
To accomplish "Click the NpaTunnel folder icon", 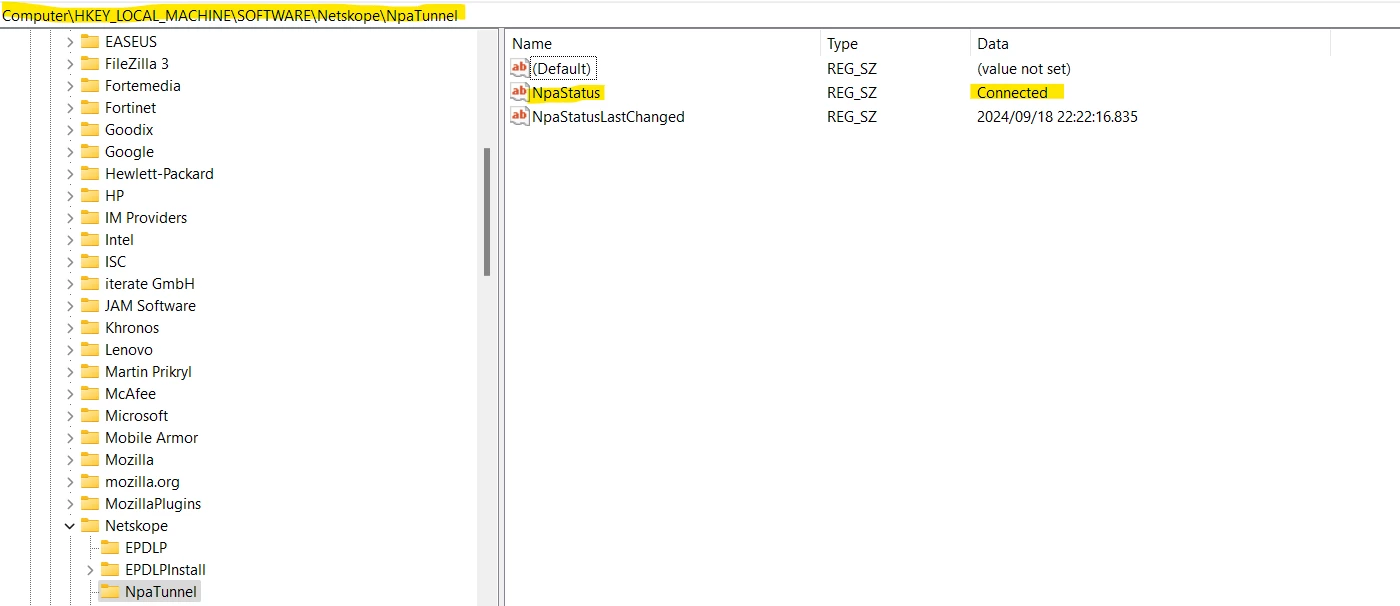I will tap(110, 592).
